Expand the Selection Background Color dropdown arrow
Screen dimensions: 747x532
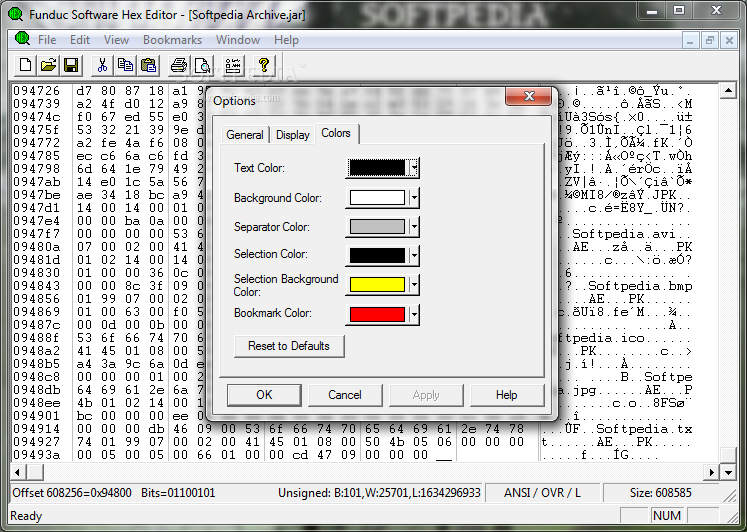pyautogui.click(x=414, y=284)
